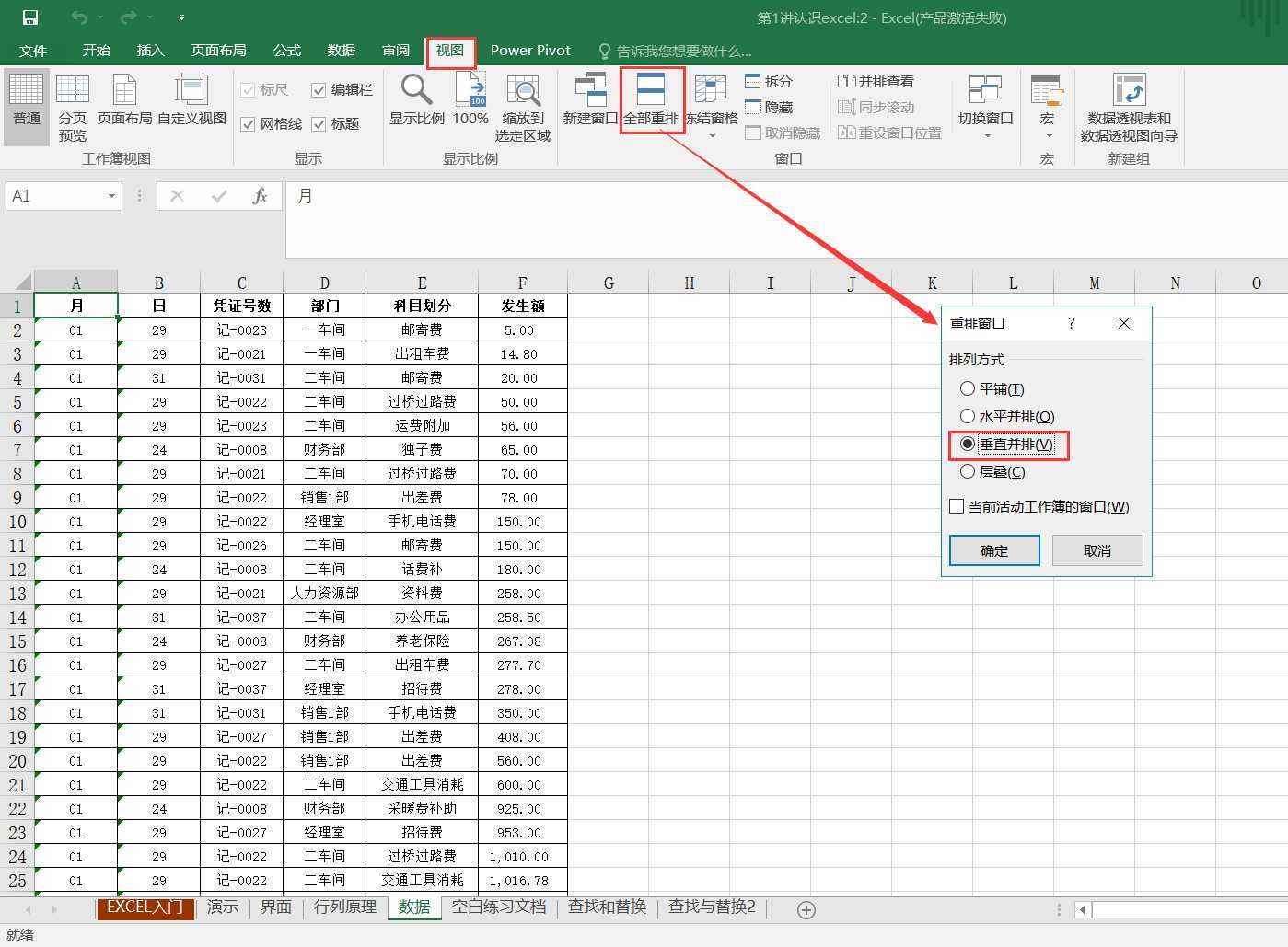Click Zoom to Selection (缩放到选定区域)

click(x=522, y=108)
